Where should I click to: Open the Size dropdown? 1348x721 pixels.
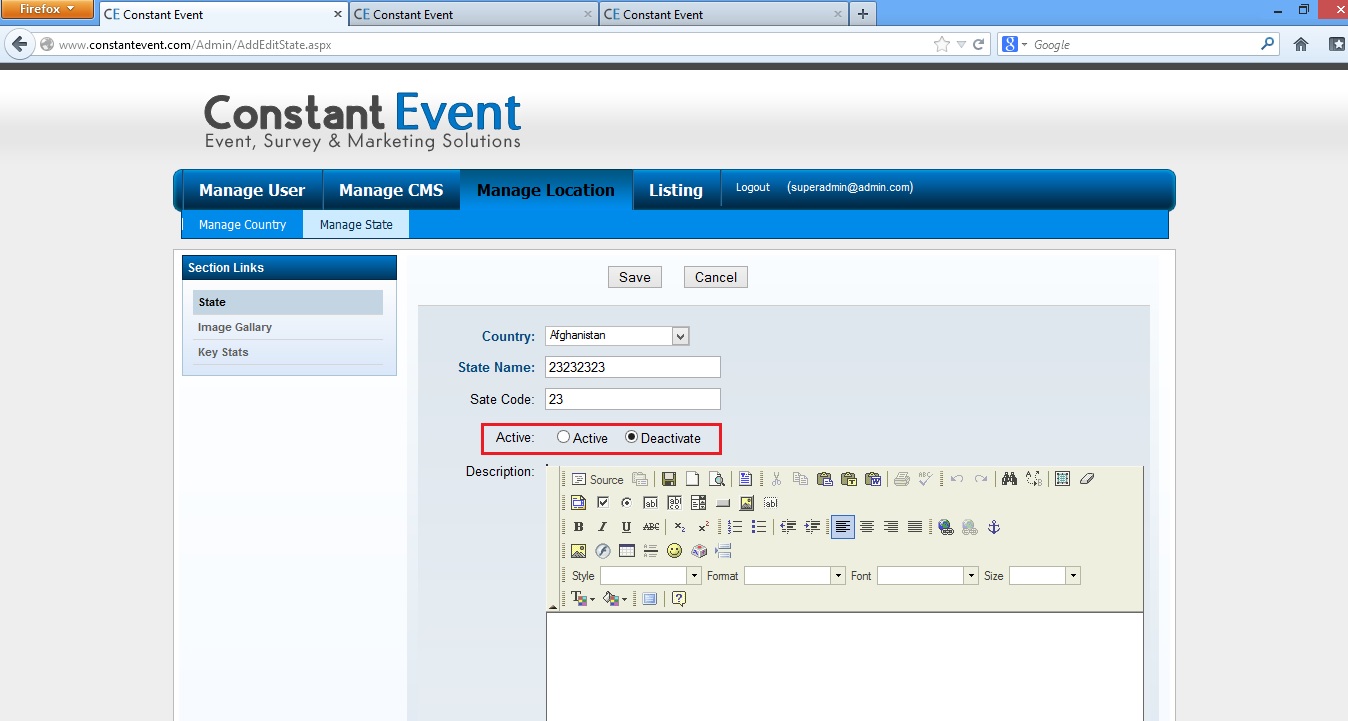[1044, 576]
